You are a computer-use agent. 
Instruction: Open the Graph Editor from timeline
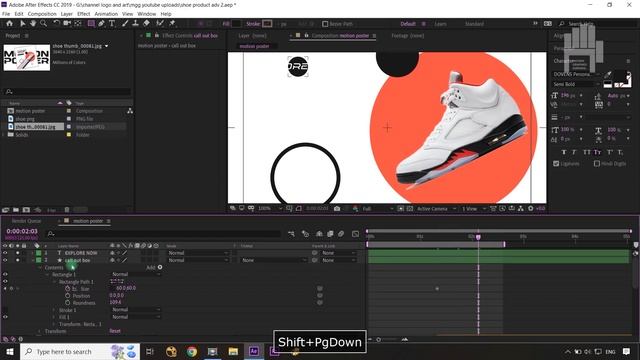[x=356, y=234]
